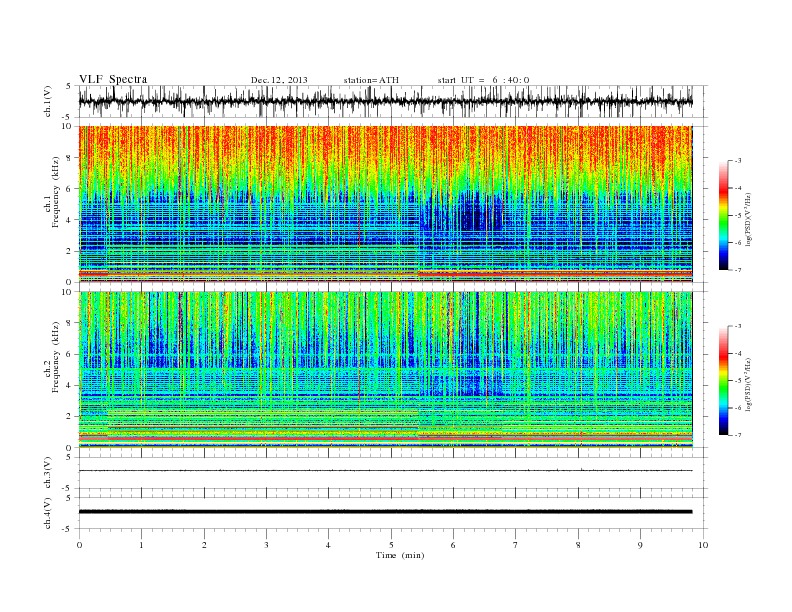The image size is (792, 612).
Task: Click the "3" time axis tick label
Action: point(266,545)
